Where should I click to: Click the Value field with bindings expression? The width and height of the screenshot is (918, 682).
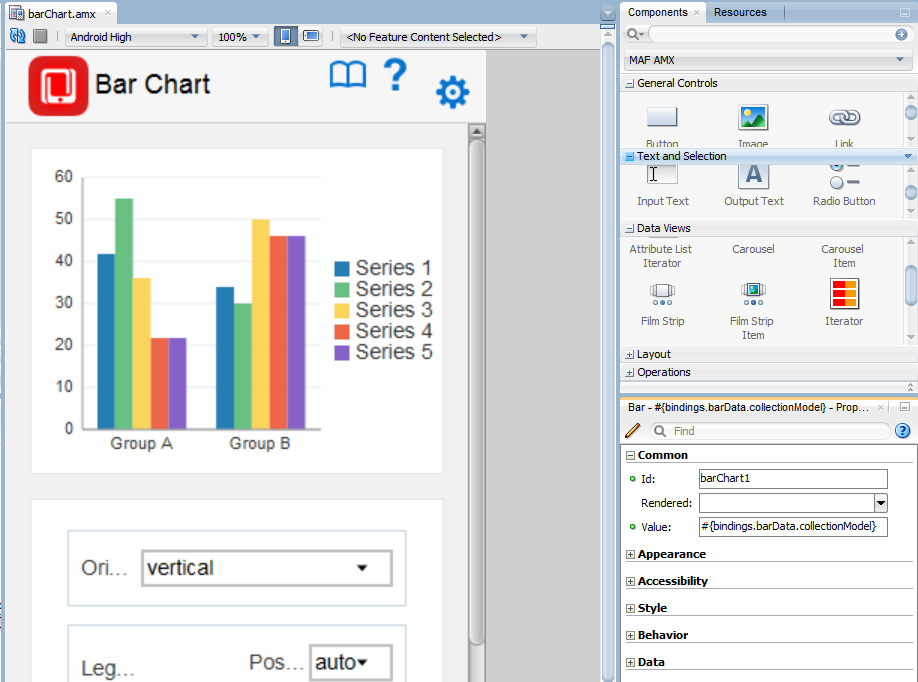point(793,526)
